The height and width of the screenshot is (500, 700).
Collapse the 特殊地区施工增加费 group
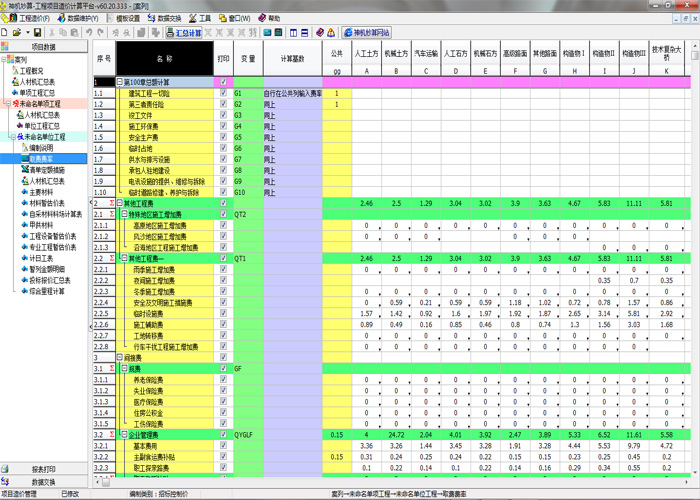120,214
